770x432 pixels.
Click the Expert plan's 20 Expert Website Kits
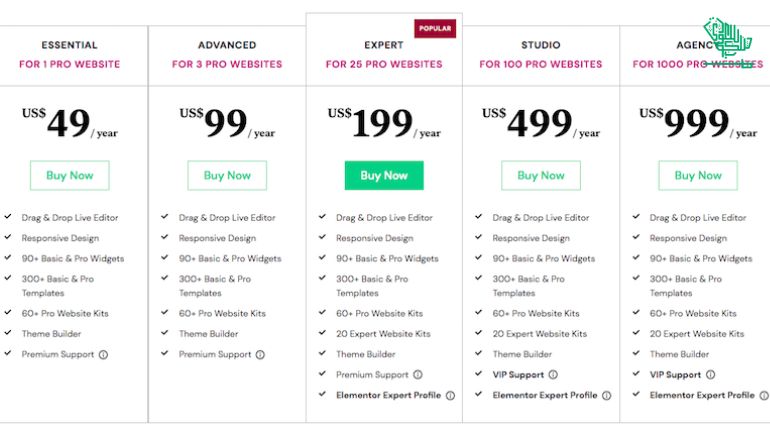tap(383, 334)
